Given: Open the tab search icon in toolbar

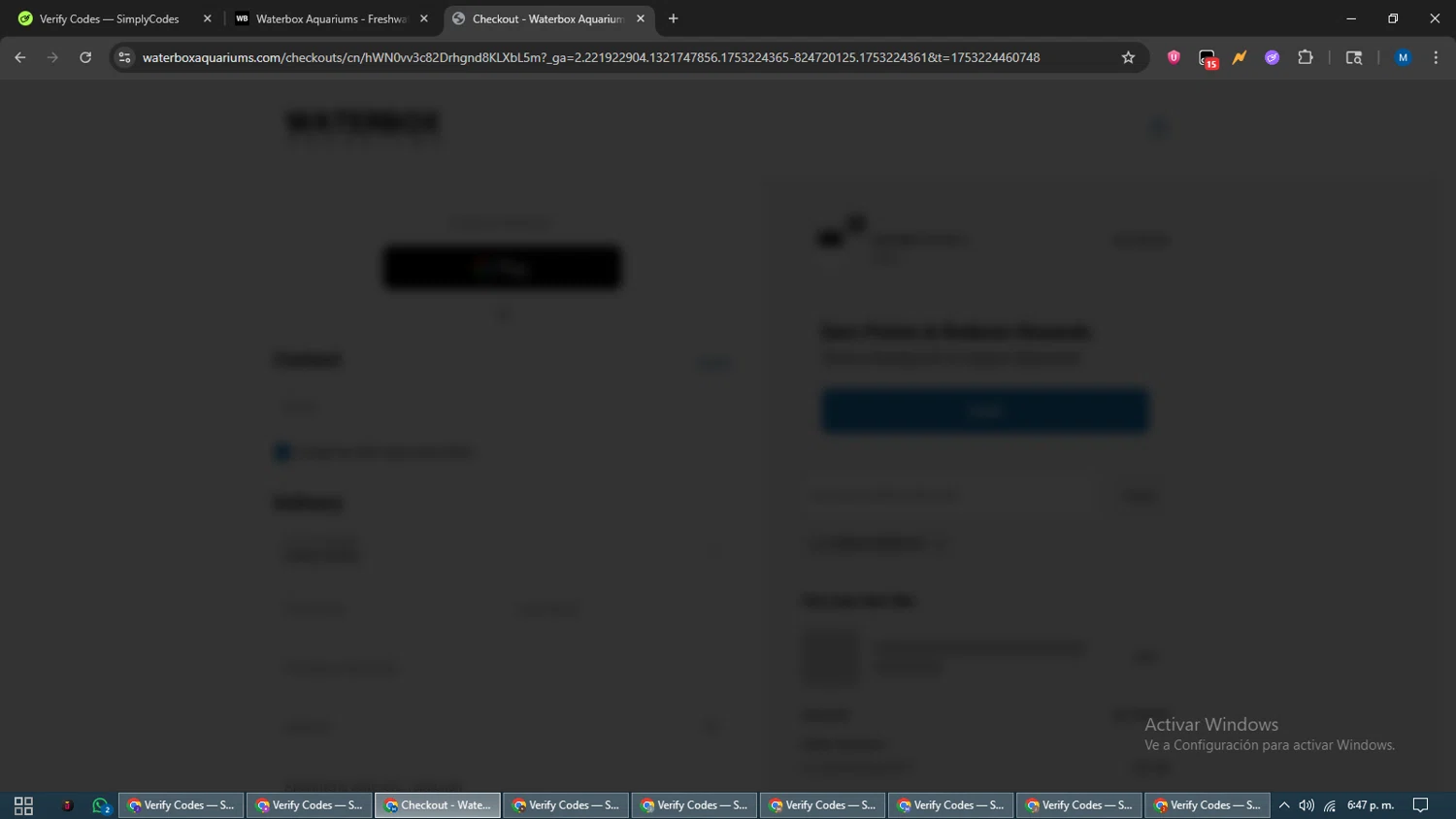Looking at the screenshot, I should [1354, 57].
